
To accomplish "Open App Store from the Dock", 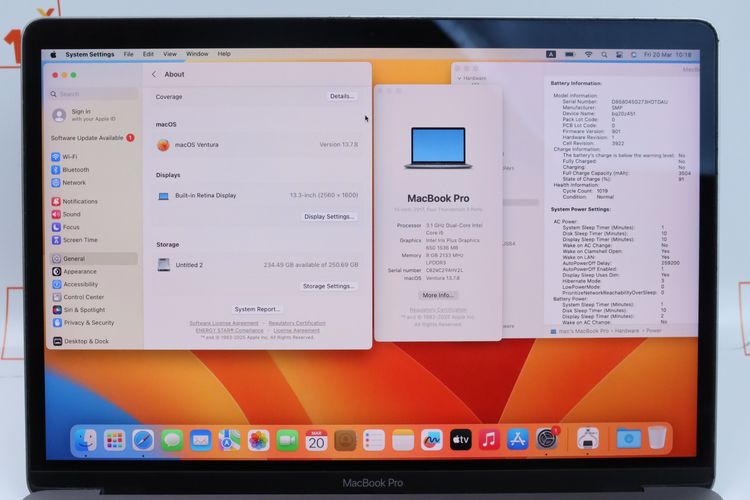I will pos(518,440).
